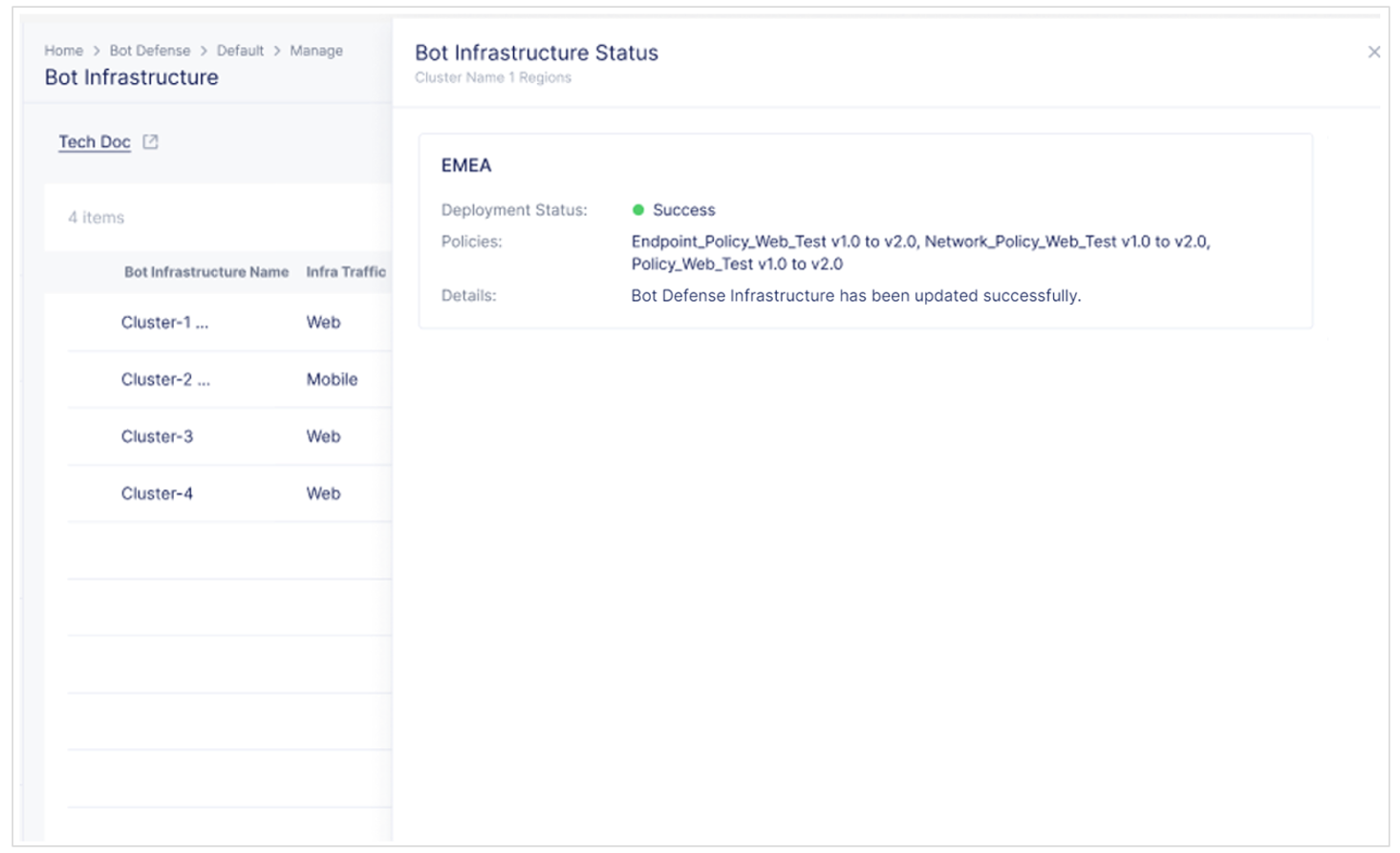This screenshot has height=853, width=1400.
Task: Click the Bot Infrastructure Status panel title
Action: coord(536,53)
